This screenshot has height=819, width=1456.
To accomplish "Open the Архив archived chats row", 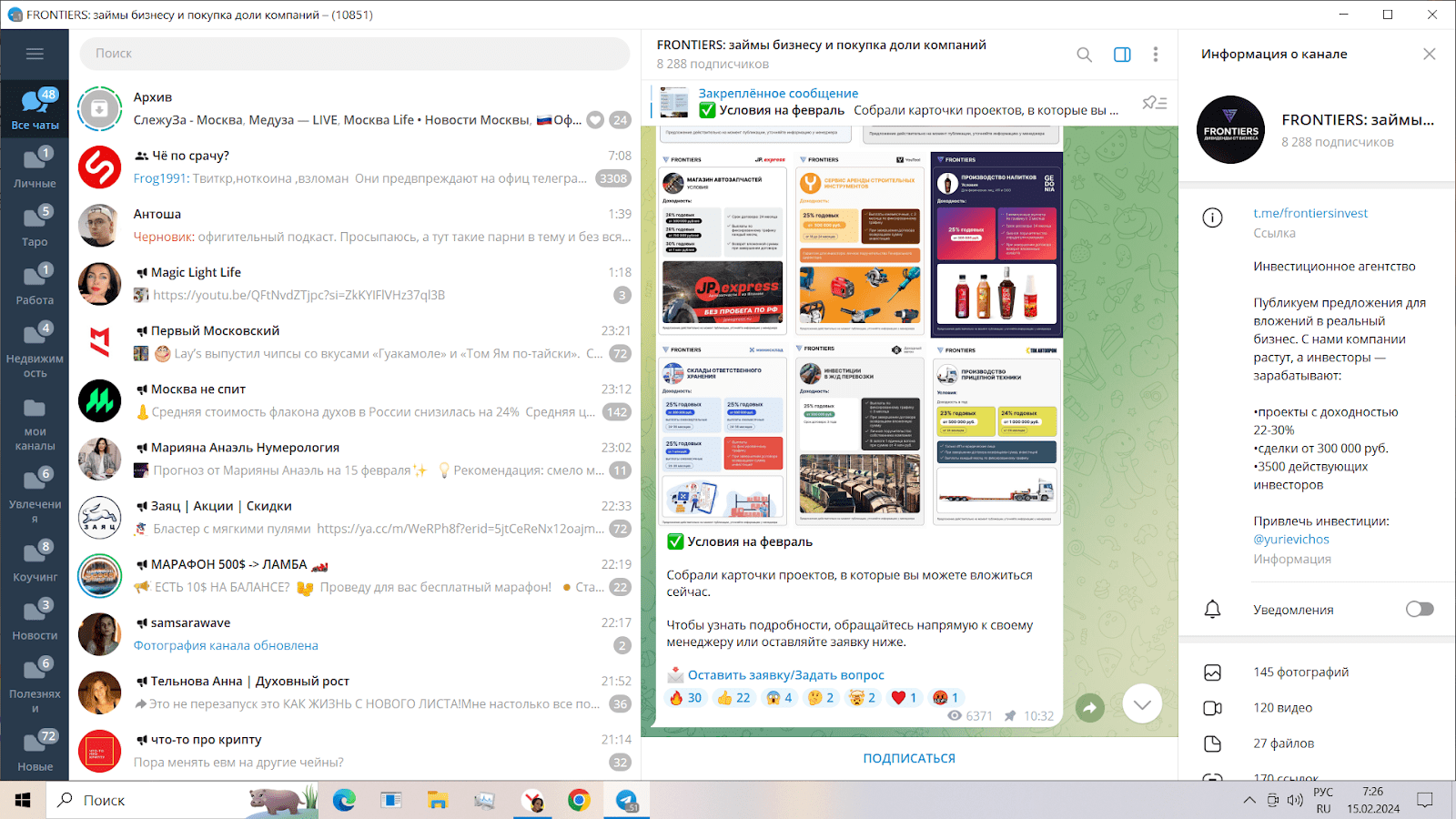I will [x=355, y=109].
